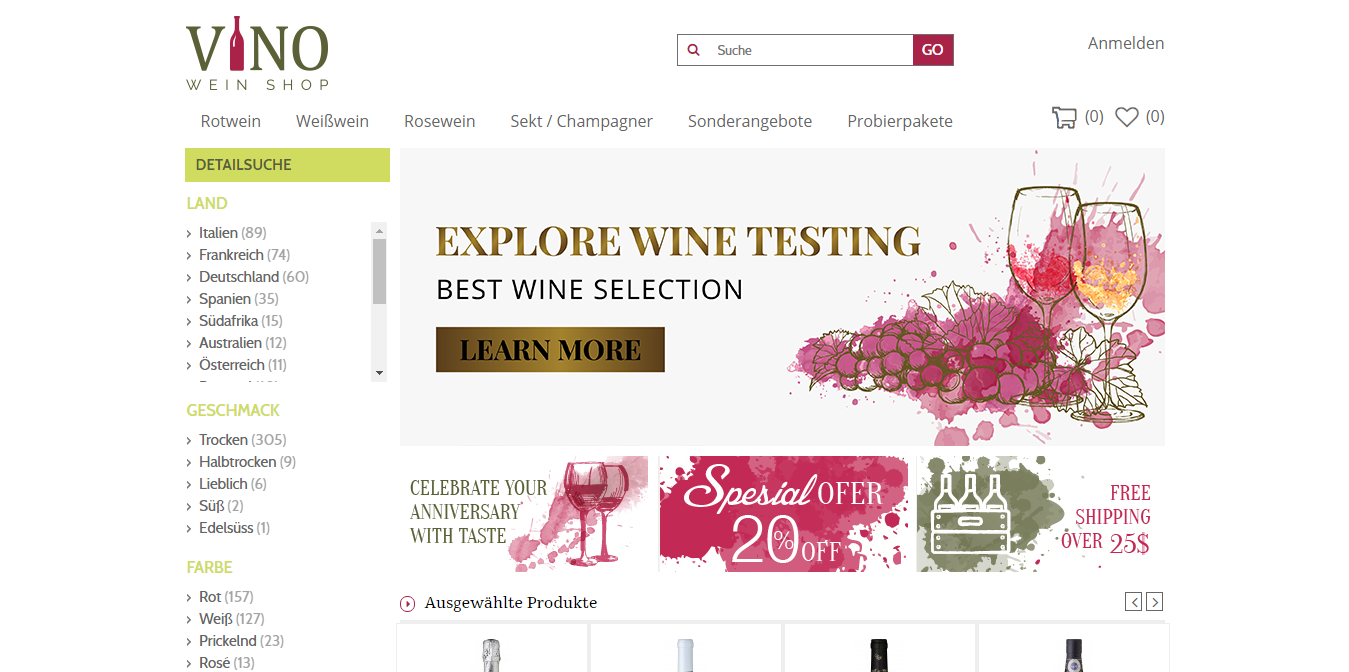Click the down arrow of the Land list scrollbar

[379, 374]
